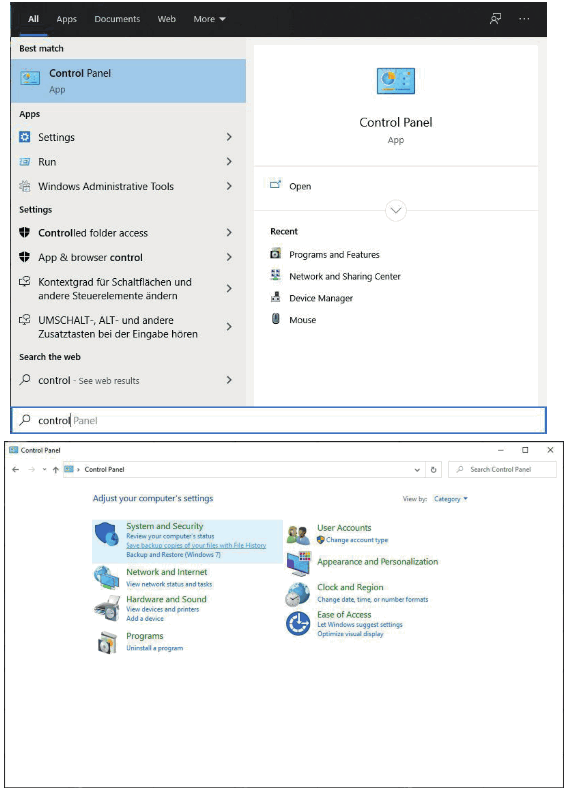Open the More filter dropdown
The height and width of the screenshot is (788, 565).
pos(209,19)
